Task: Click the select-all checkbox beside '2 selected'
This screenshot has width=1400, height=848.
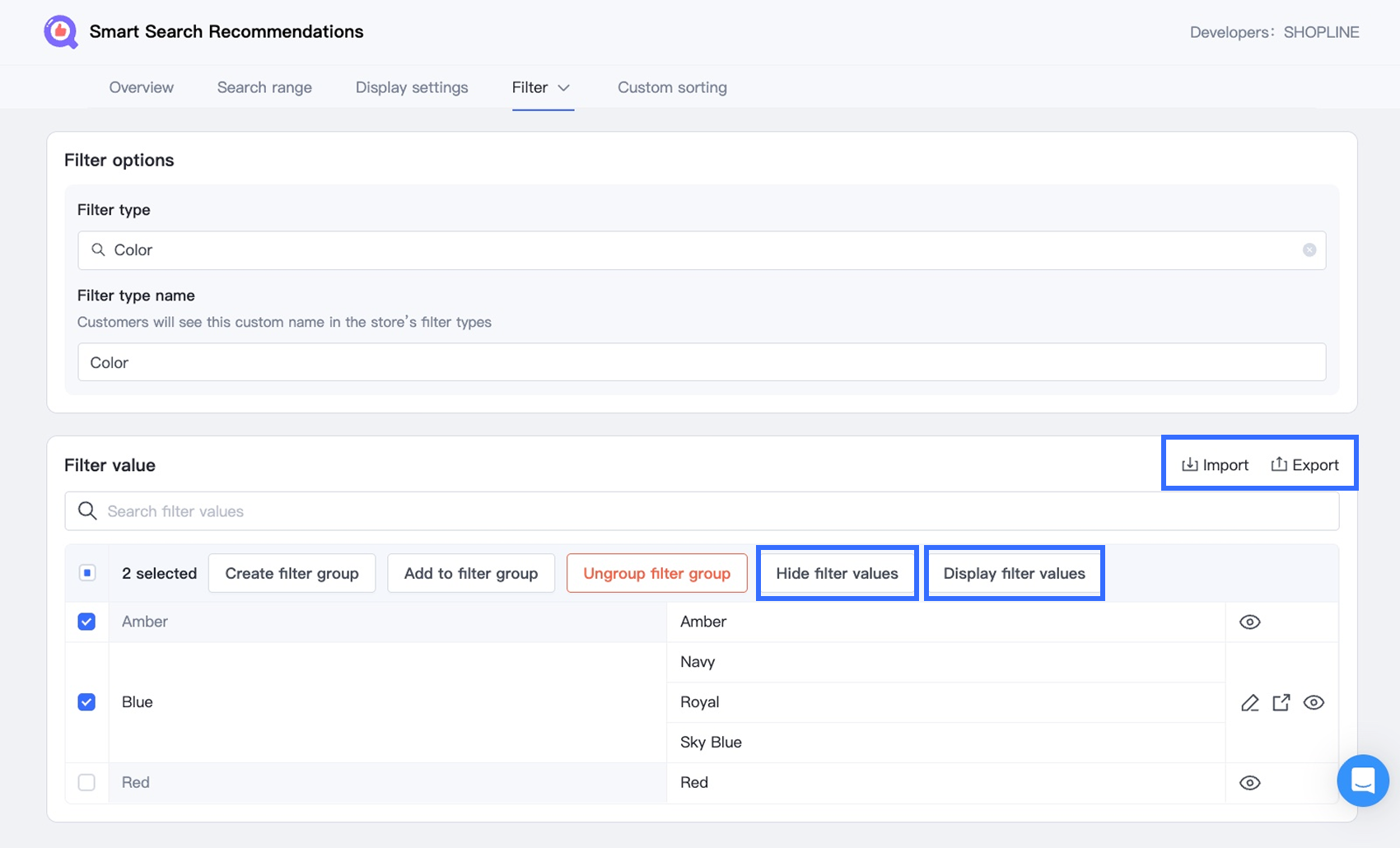Action: [x=87, y=573]
